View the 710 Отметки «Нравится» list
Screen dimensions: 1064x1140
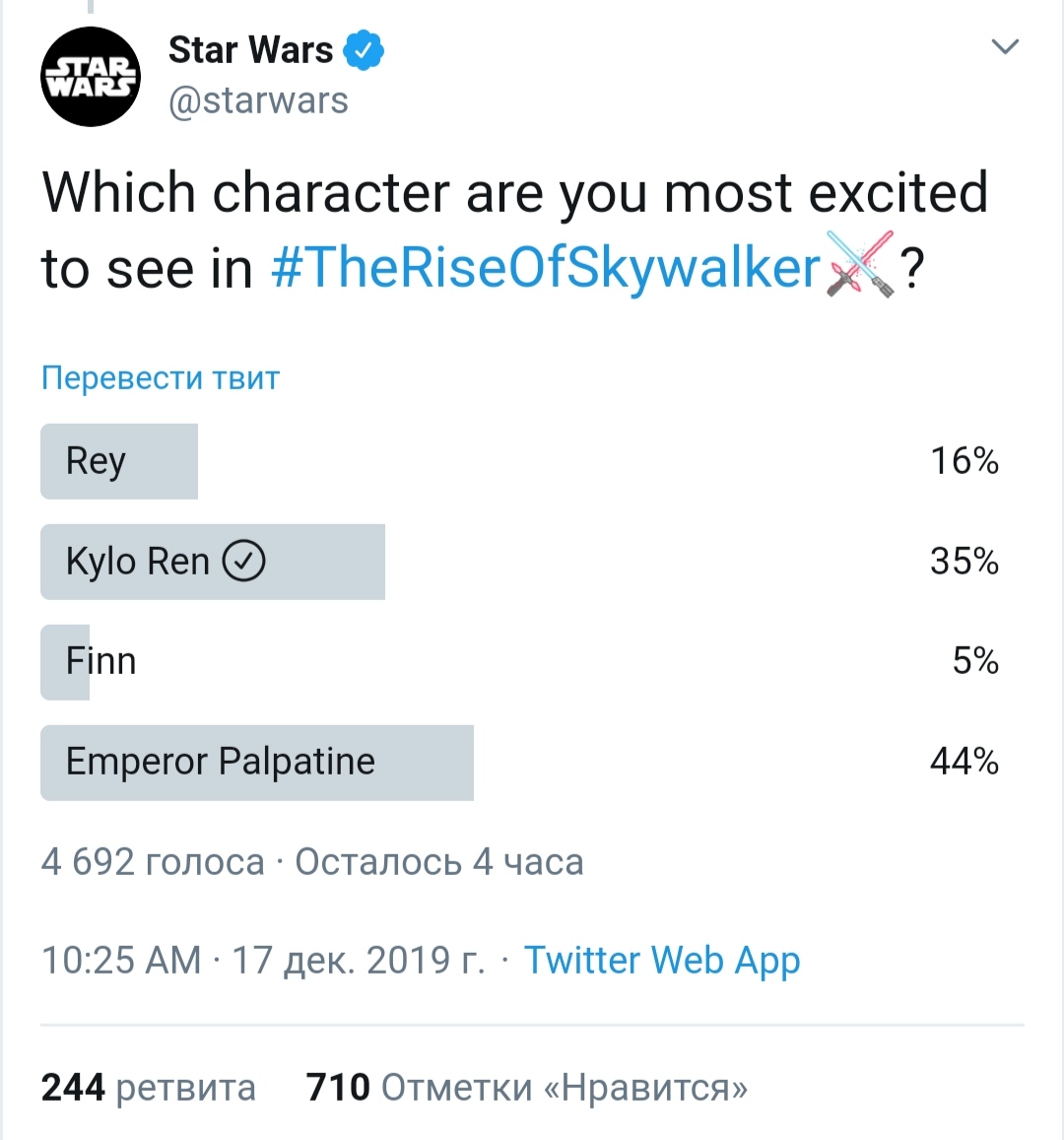[527, 1088]
